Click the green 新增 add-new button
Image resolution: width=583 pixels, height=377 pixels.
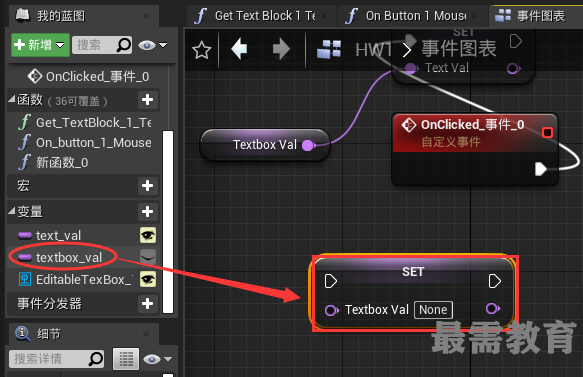pyautogui.click(x=40, y=45)
